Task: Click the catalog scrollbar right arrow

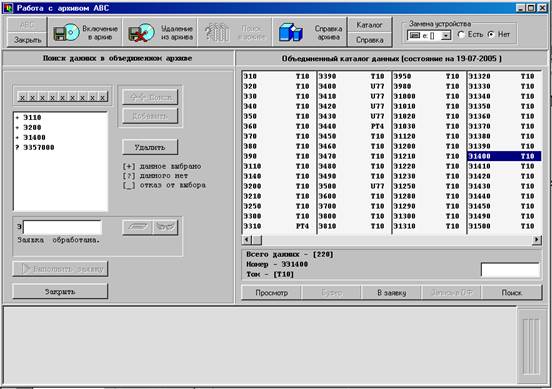Action: pyautogui.click(x=537, y=239)
